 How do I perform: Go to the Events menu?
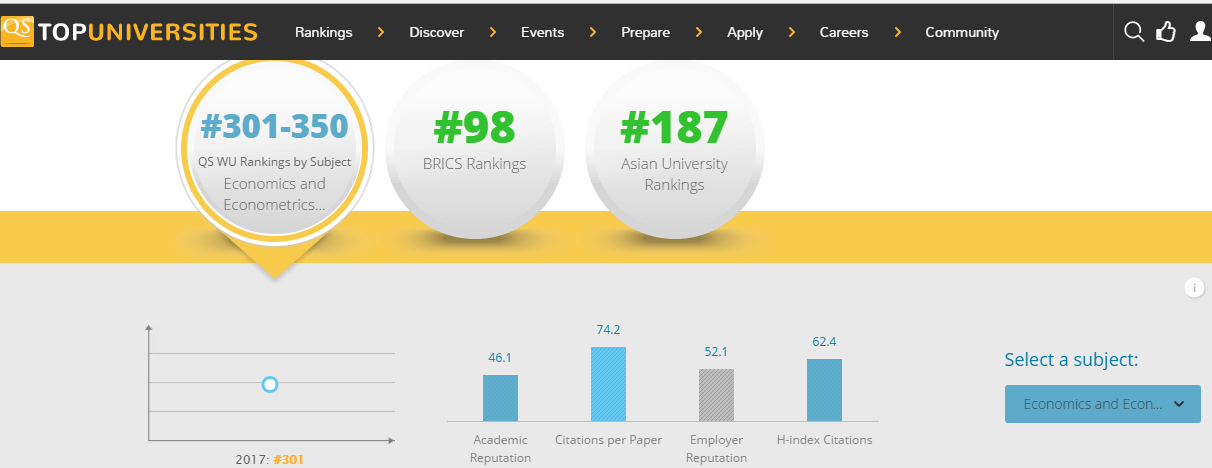tap(542, 32)
